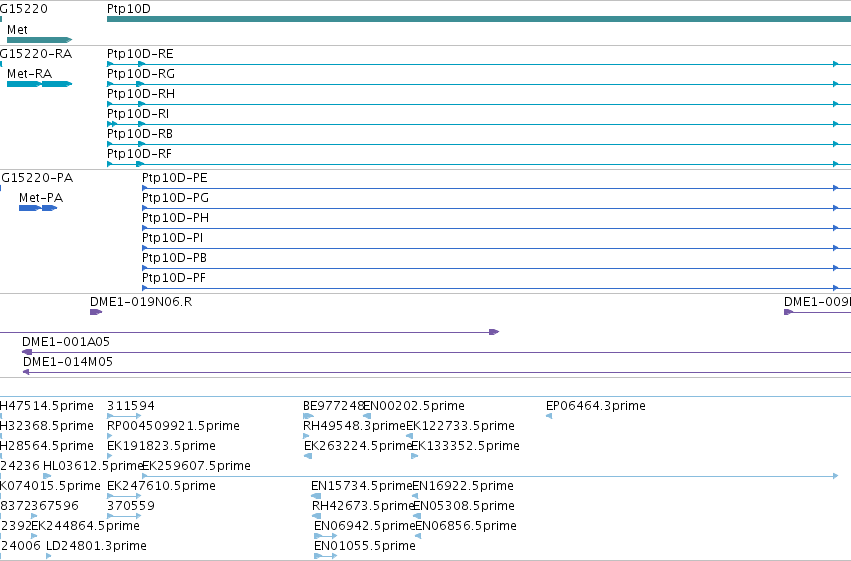
Task: Select the EK244864.5prime EST label
Action: pyautogui.click(x=86, y=526)
